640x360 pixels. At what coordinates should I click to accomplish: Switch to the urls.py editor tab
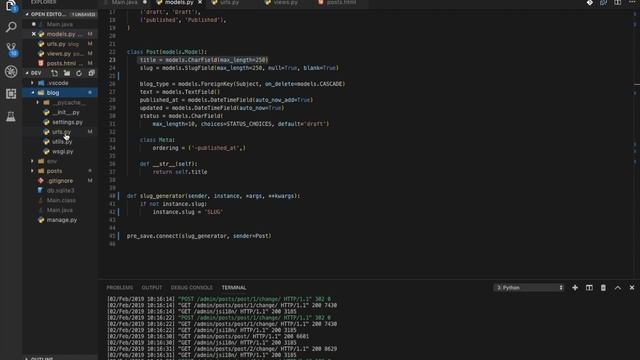[x=229, y=2]
